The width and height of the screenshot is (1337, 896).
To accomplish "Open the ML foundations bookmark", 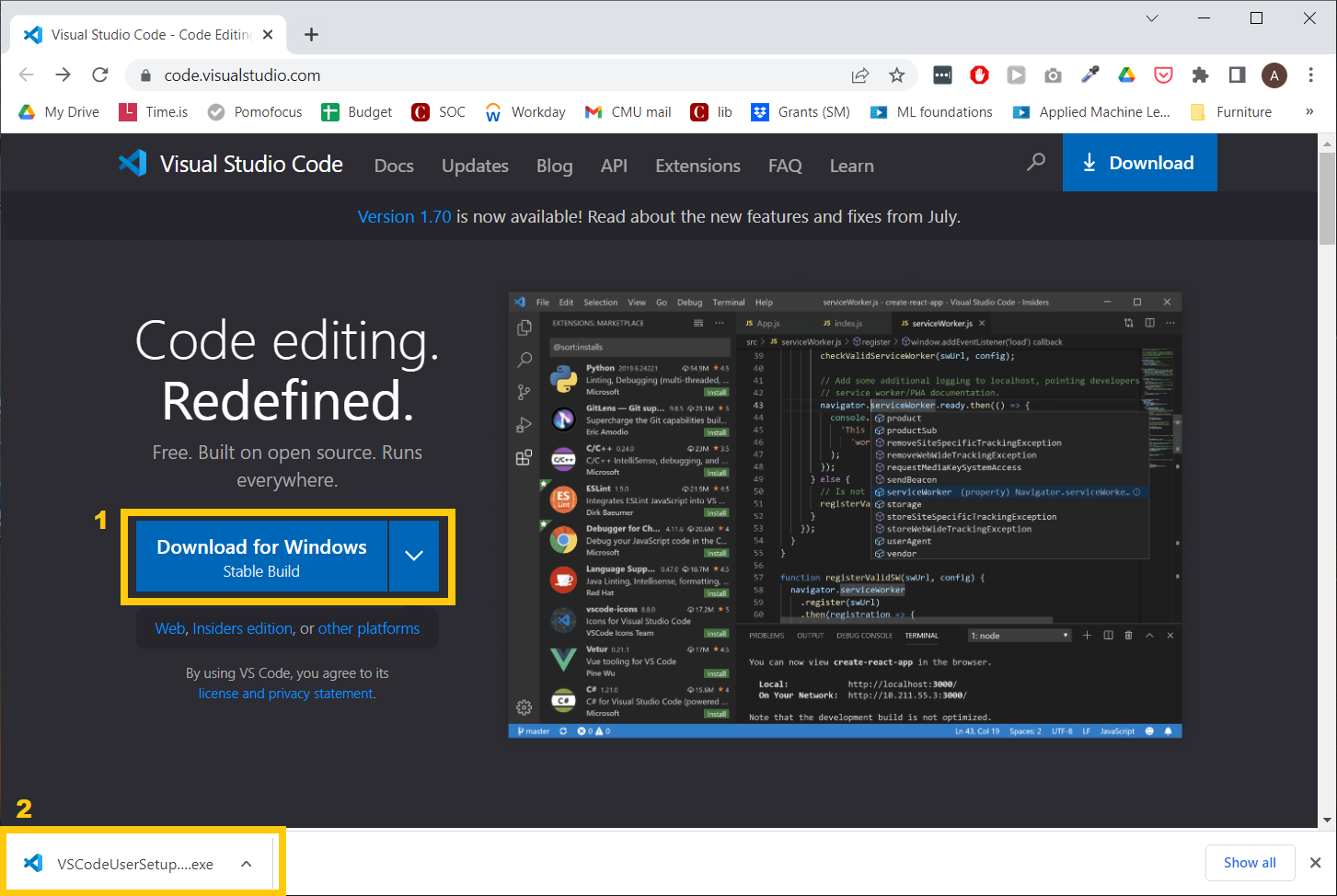I will (x=932, y=112).
